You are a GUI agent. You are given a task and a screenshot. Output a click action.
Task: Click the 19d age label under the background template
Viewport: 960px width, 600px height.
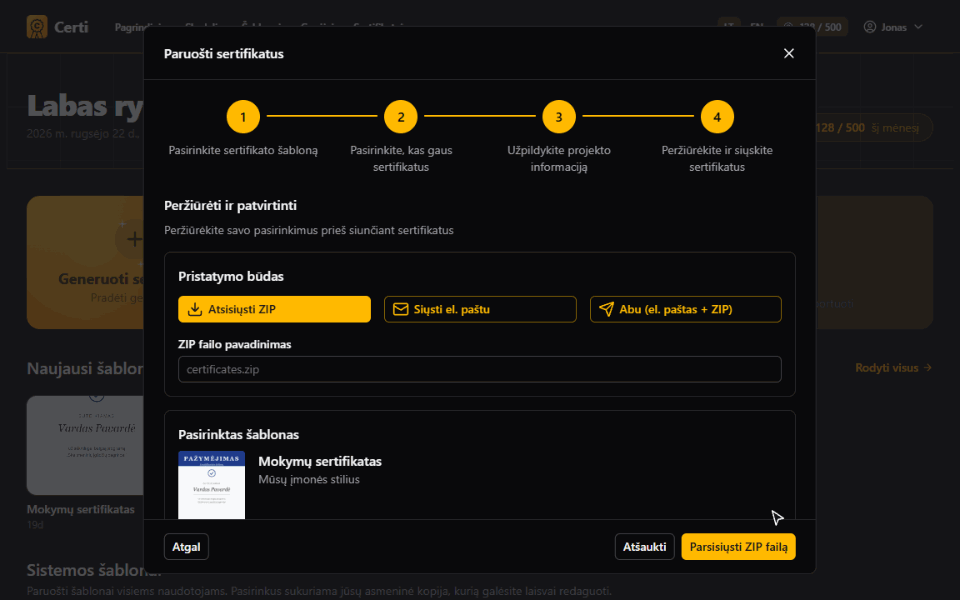(x=35, y=525)
